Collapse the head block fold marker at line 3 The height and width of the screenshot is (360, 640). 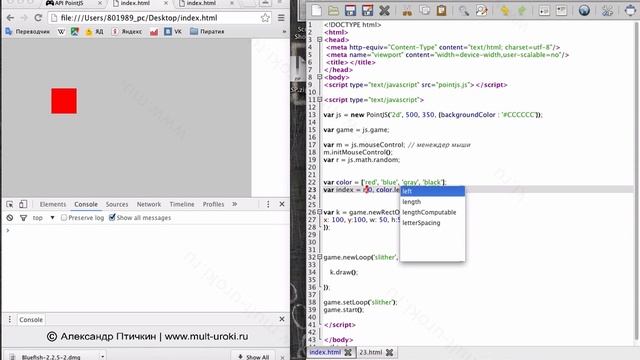click(320, 40)
